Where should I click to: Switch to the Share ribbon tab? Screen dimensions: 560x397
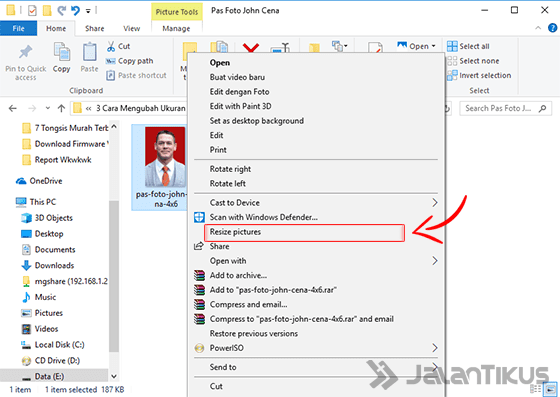(94, 28)
